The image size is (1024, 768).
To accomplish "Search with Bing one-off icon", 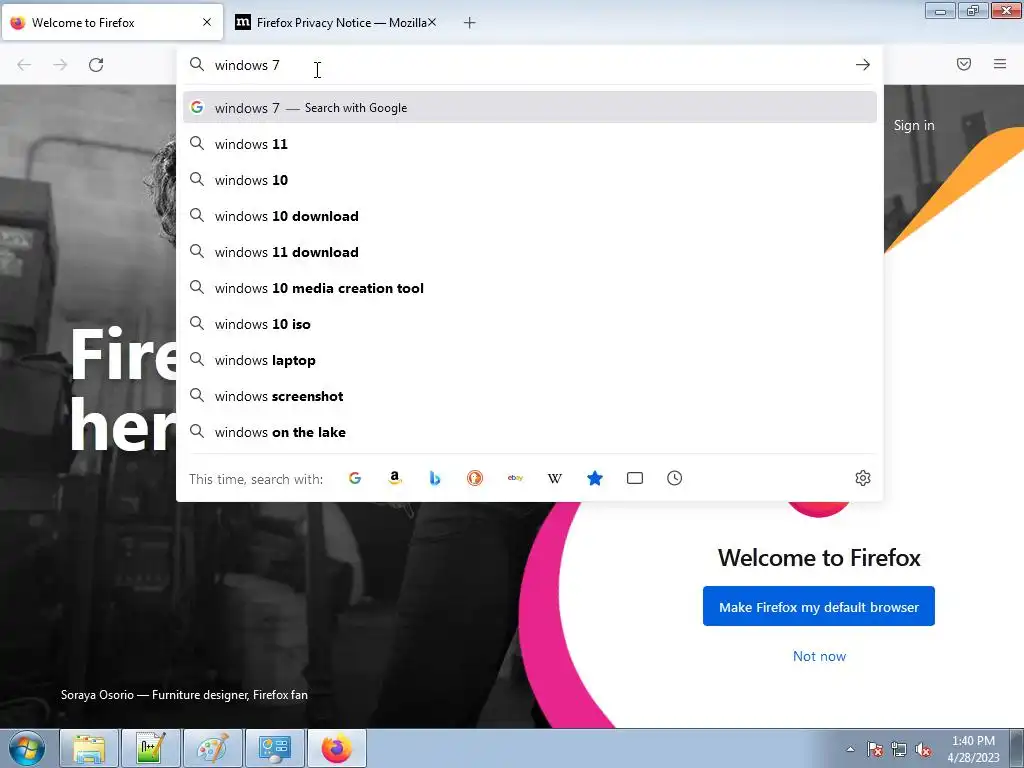I will 435,478.
